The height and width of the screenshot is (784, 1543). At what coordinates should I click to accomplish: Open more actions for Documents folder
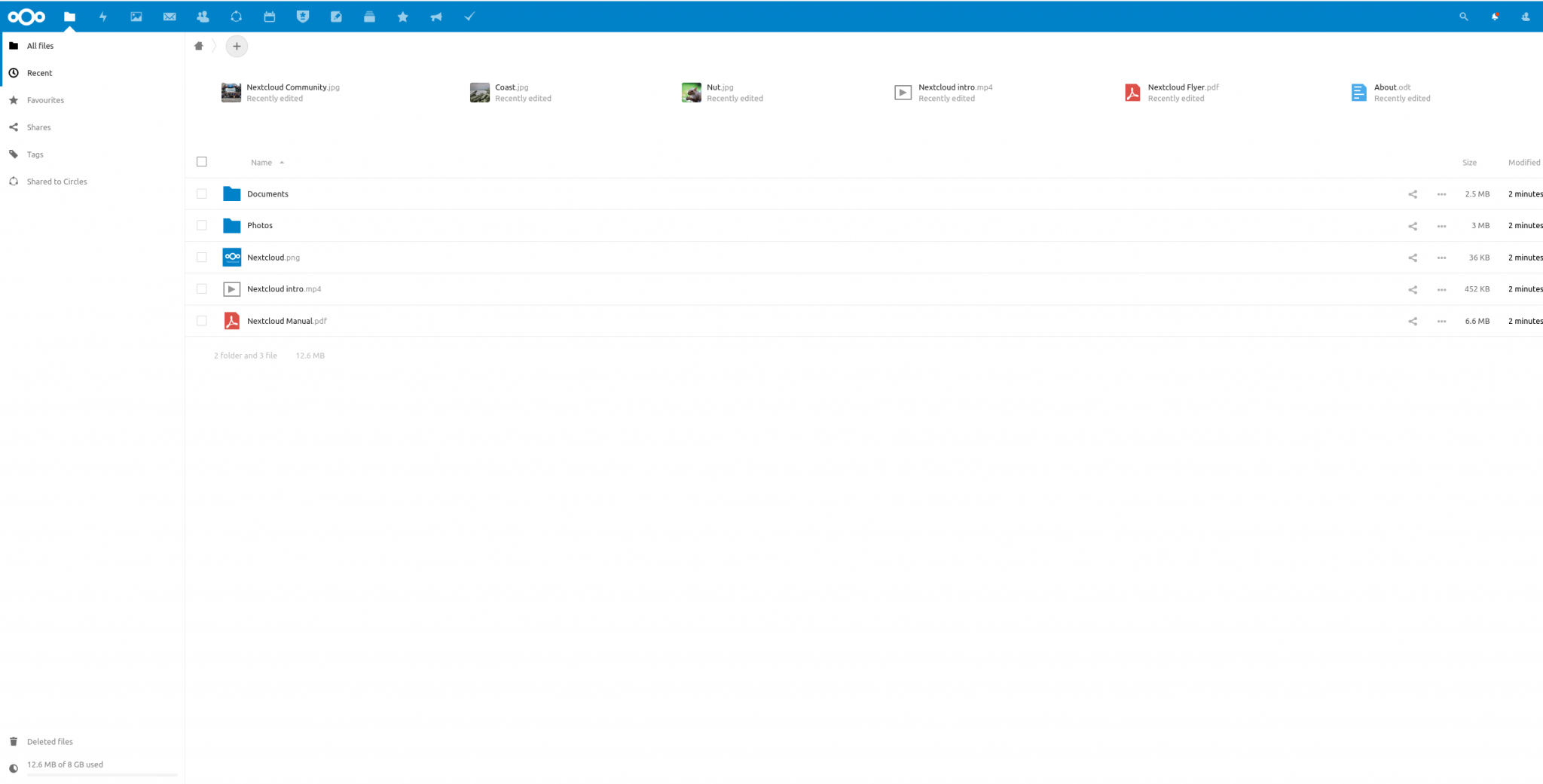(x=1441, y=194)
